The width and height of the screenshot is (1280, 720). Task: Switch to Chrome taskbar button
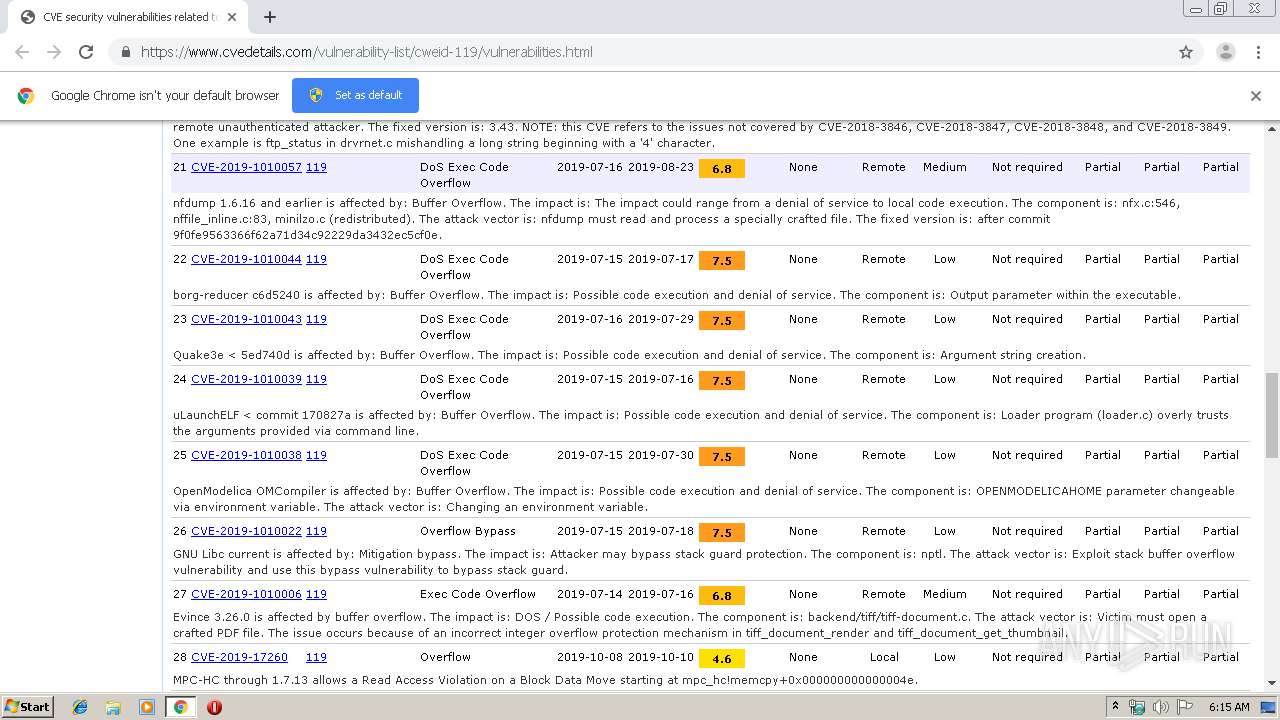[180, 707]
